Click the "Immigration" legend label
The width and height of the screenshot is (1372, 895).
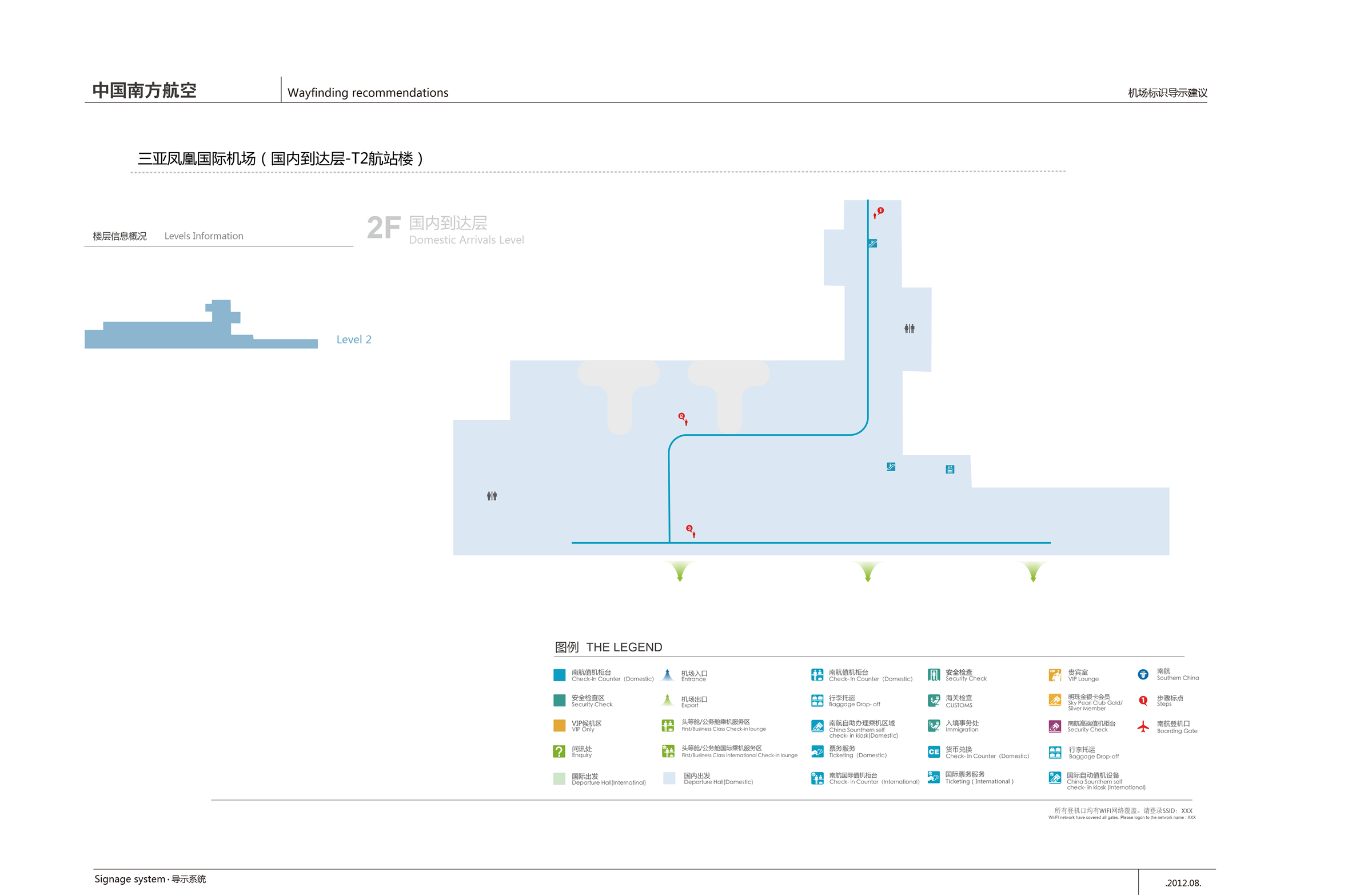[x=962, y=730]
